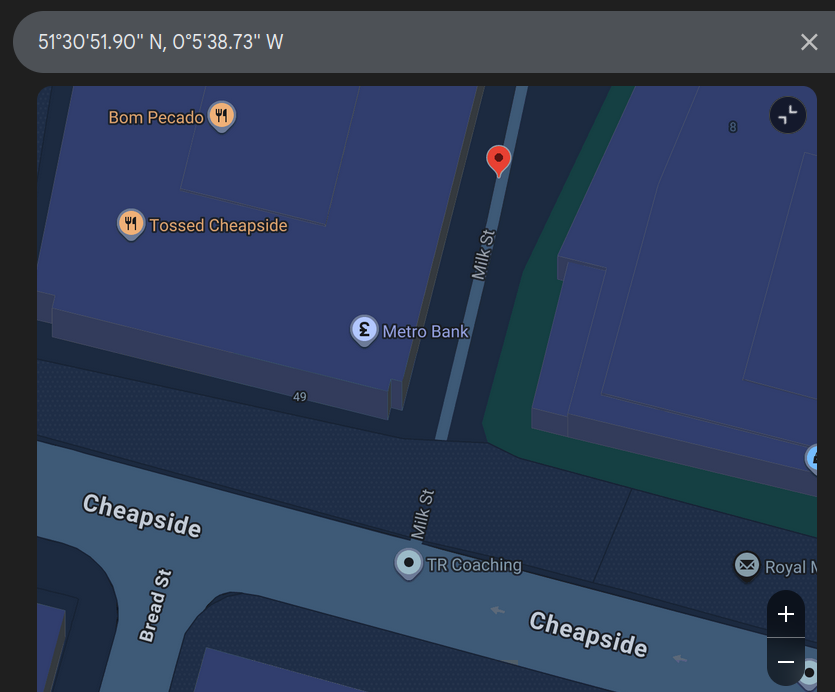Image resolution: width=835 pixels, height=692 pixels.
Task: Clear the coordinates search with X
Action: click(809, 42)
